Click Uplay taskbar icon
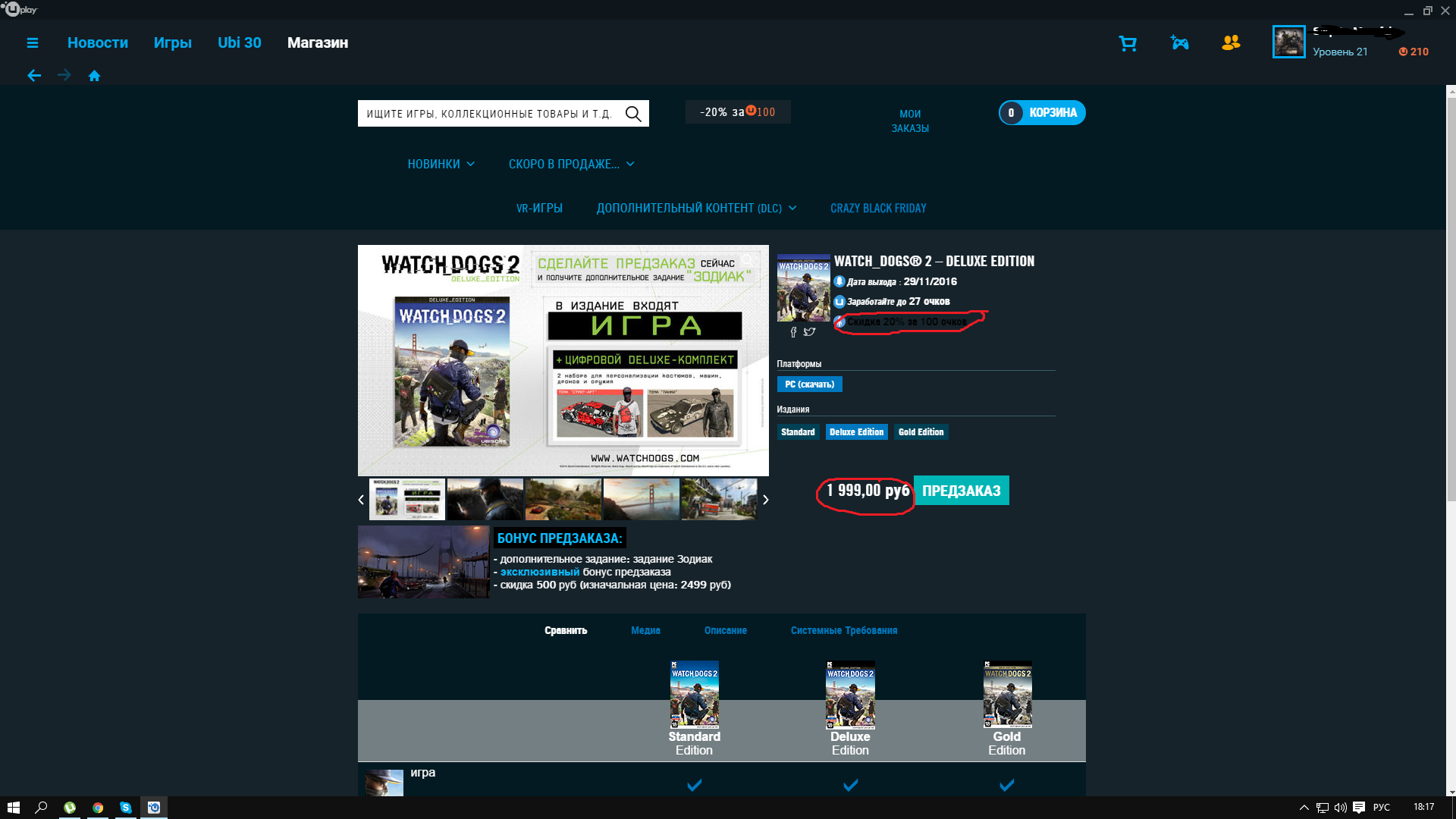The image size is (1456, 819). click(x=154, y=808)
